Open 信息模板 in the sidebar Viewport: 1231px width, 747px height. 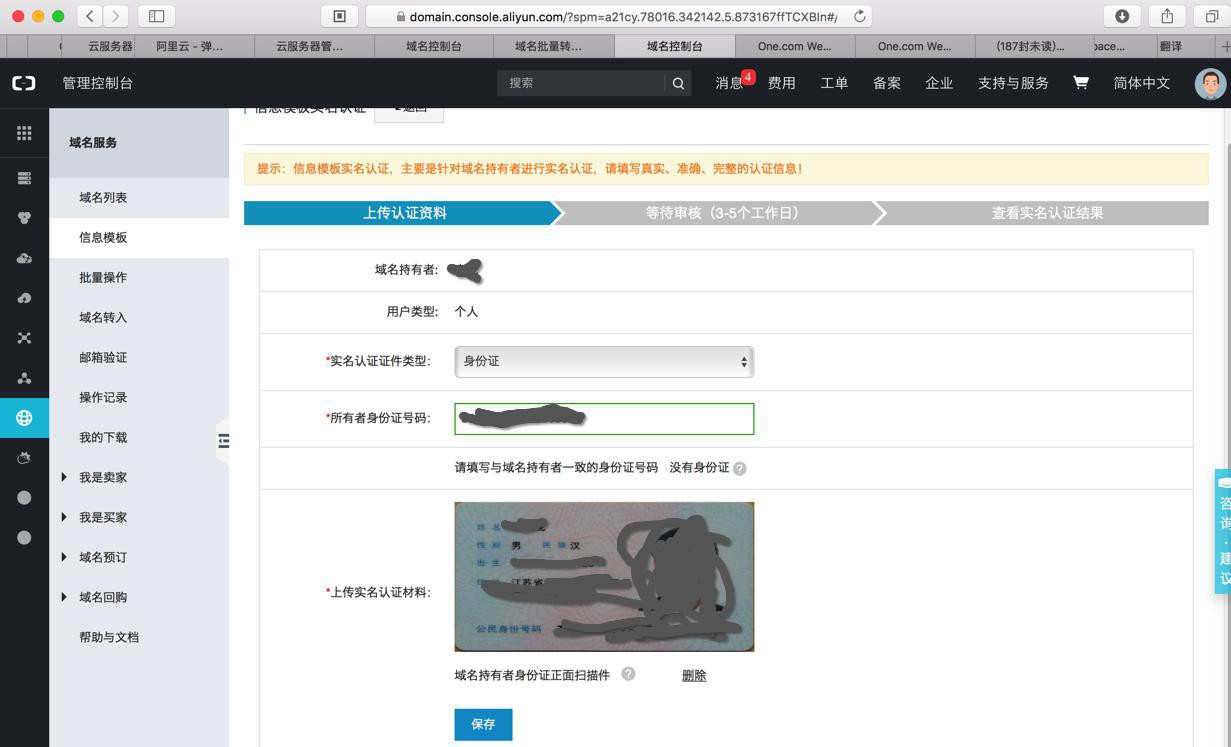[x=139, y=237]
